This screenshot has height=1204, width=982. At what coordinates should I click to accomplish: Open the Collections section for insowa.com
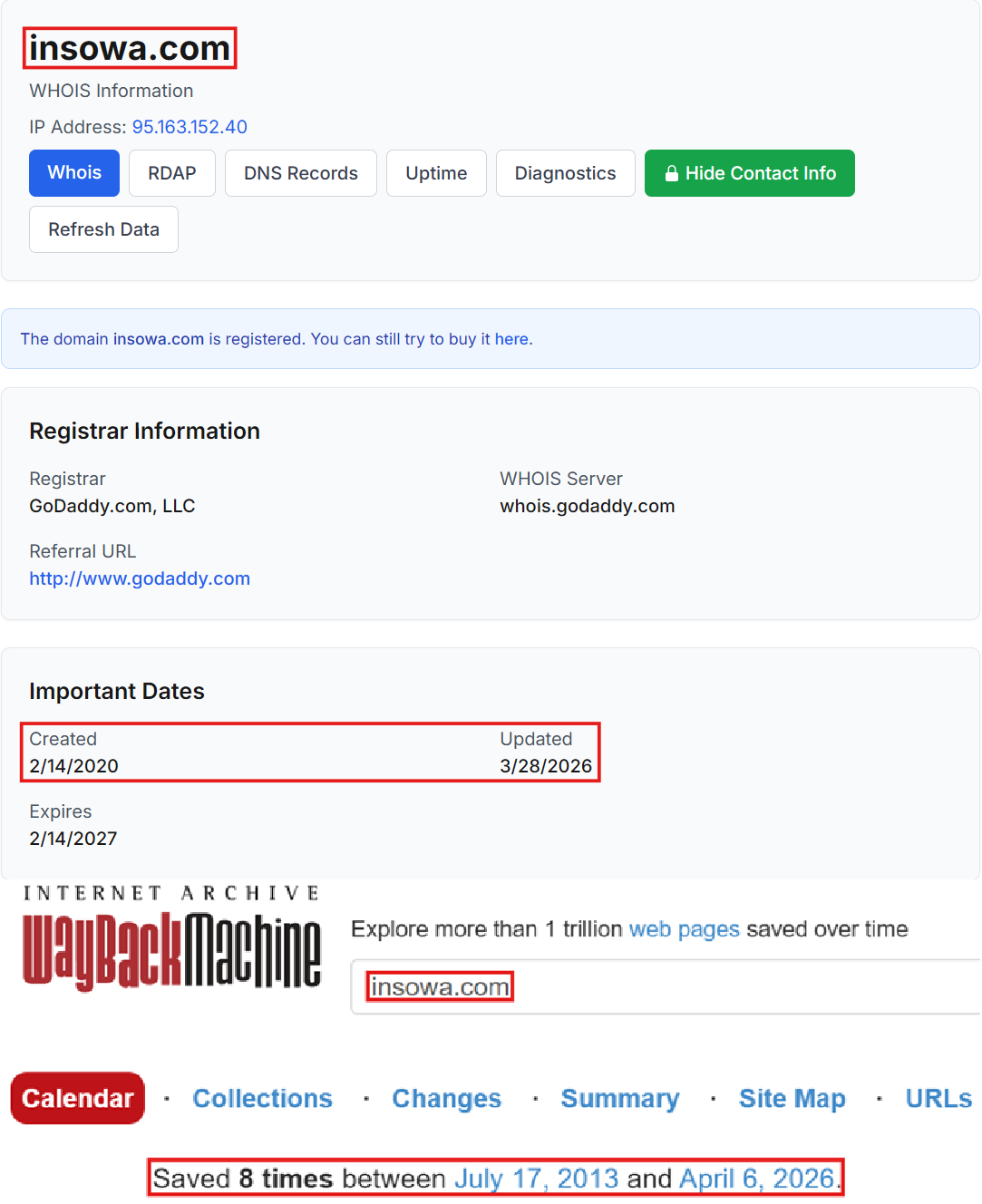tap(262, 1098)
